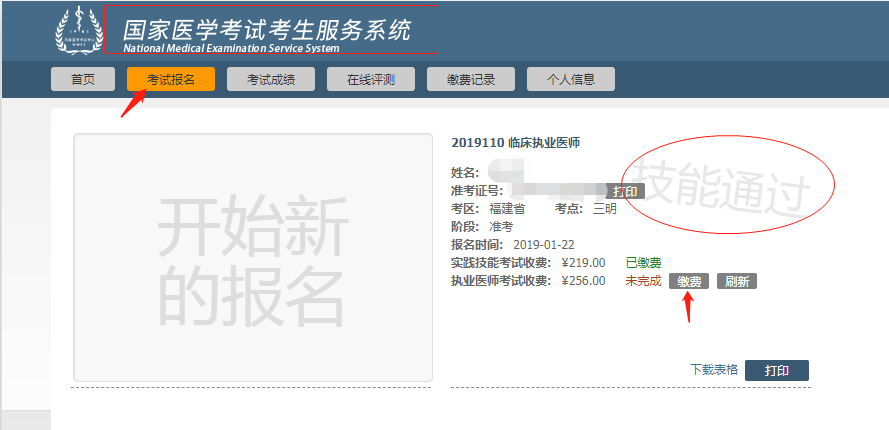Select the 2019110 临床执业医师 exam heading
This screenshot has width=889, height=430.
(x=516, y=143)
